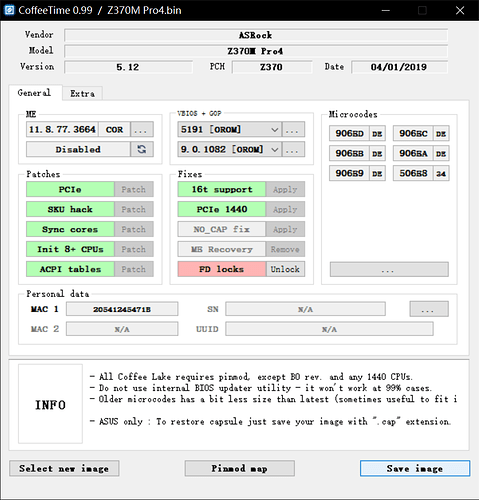Click the UUID field

pyautogui.click(x=329, y=329)
